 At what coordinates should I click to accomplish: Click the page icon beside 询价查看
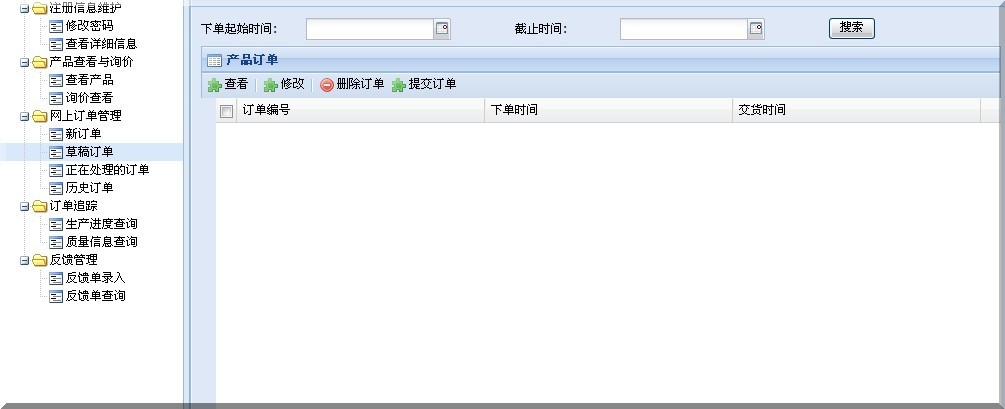pos(56,98)
